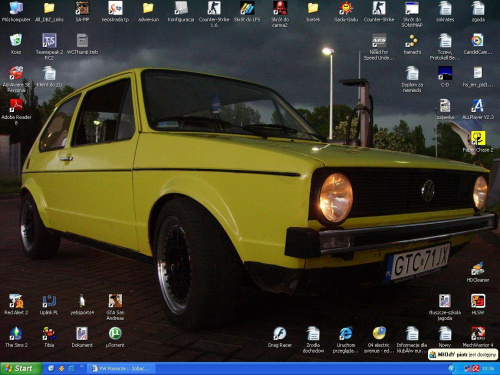500x375 pixels.
Task: Open the Informacje dla document icon
Action: coord(412,333)
